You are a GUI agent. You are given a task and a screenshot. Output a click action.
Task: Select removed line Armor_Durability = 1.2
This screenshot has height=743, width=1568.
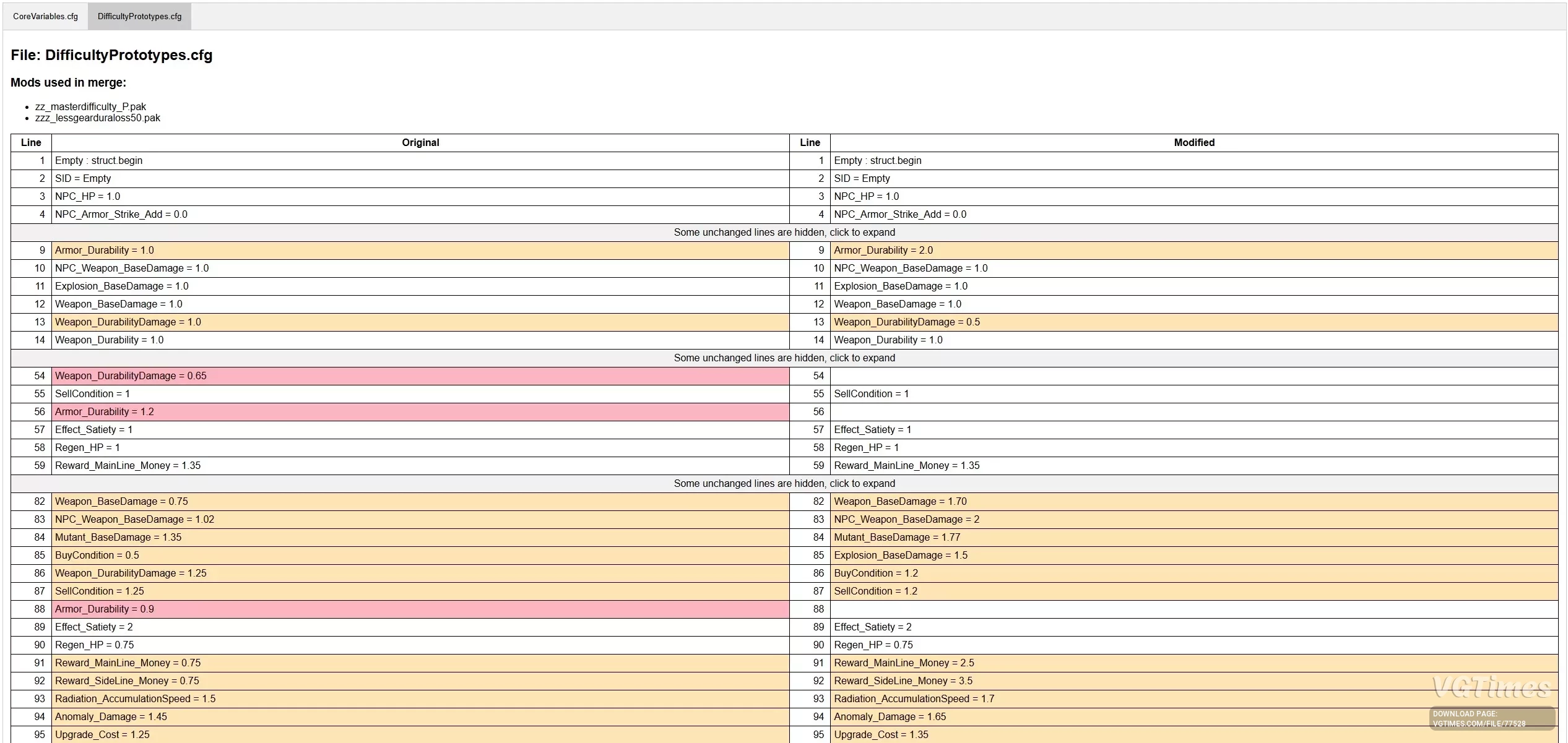105,412
